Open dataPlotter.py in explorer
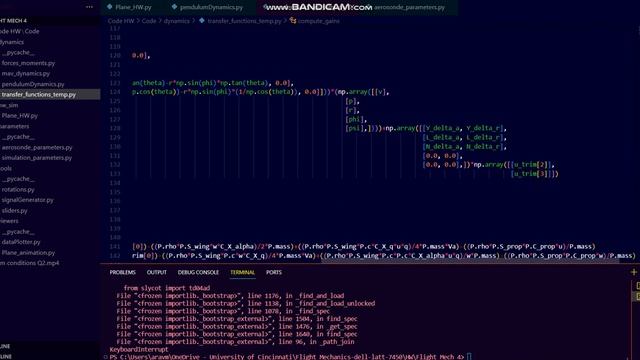The image size is (640, 360). [21, 242]
